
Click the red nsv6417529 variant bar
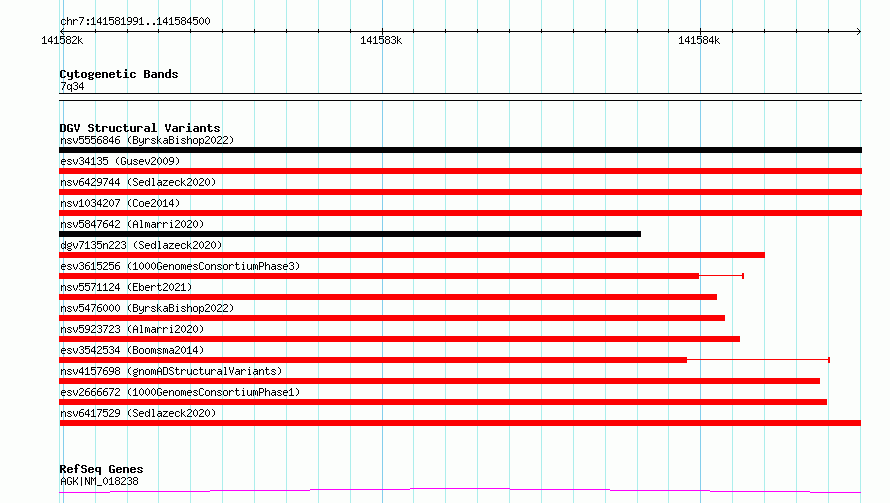[460, 423]
